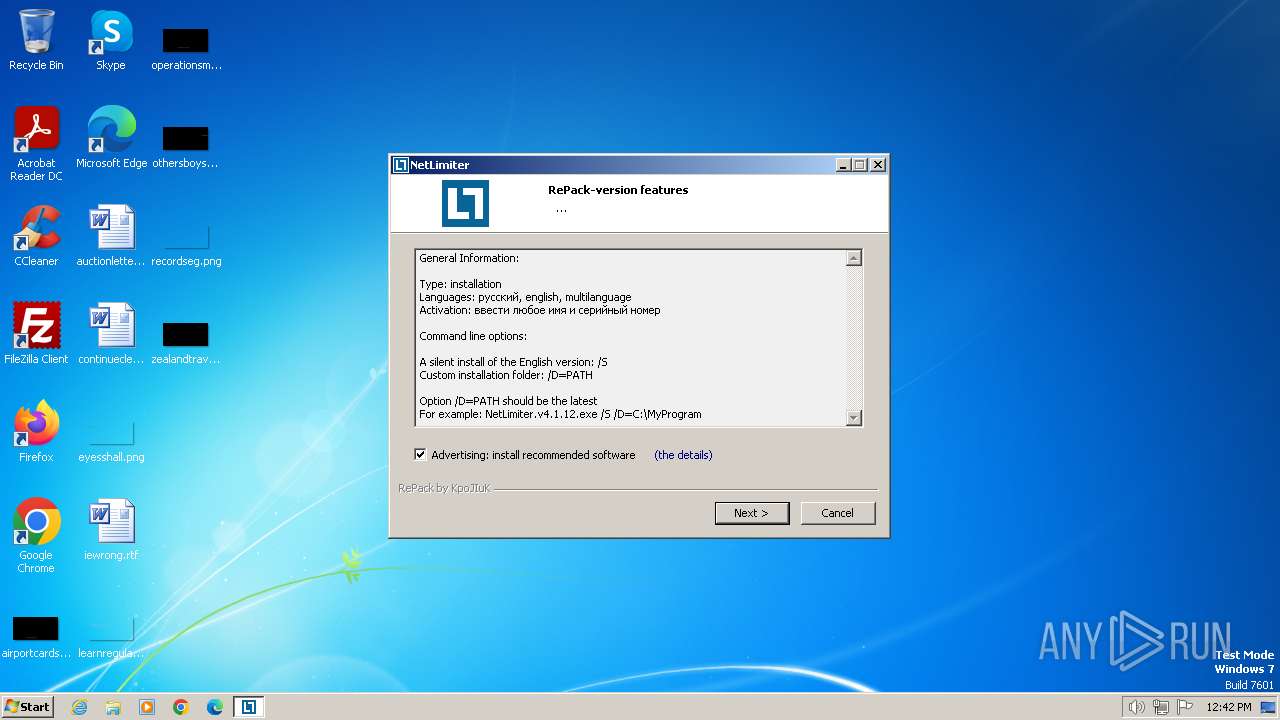Open the Start menu
Viewport: 1280px width, 720px height.
(27, 707)
